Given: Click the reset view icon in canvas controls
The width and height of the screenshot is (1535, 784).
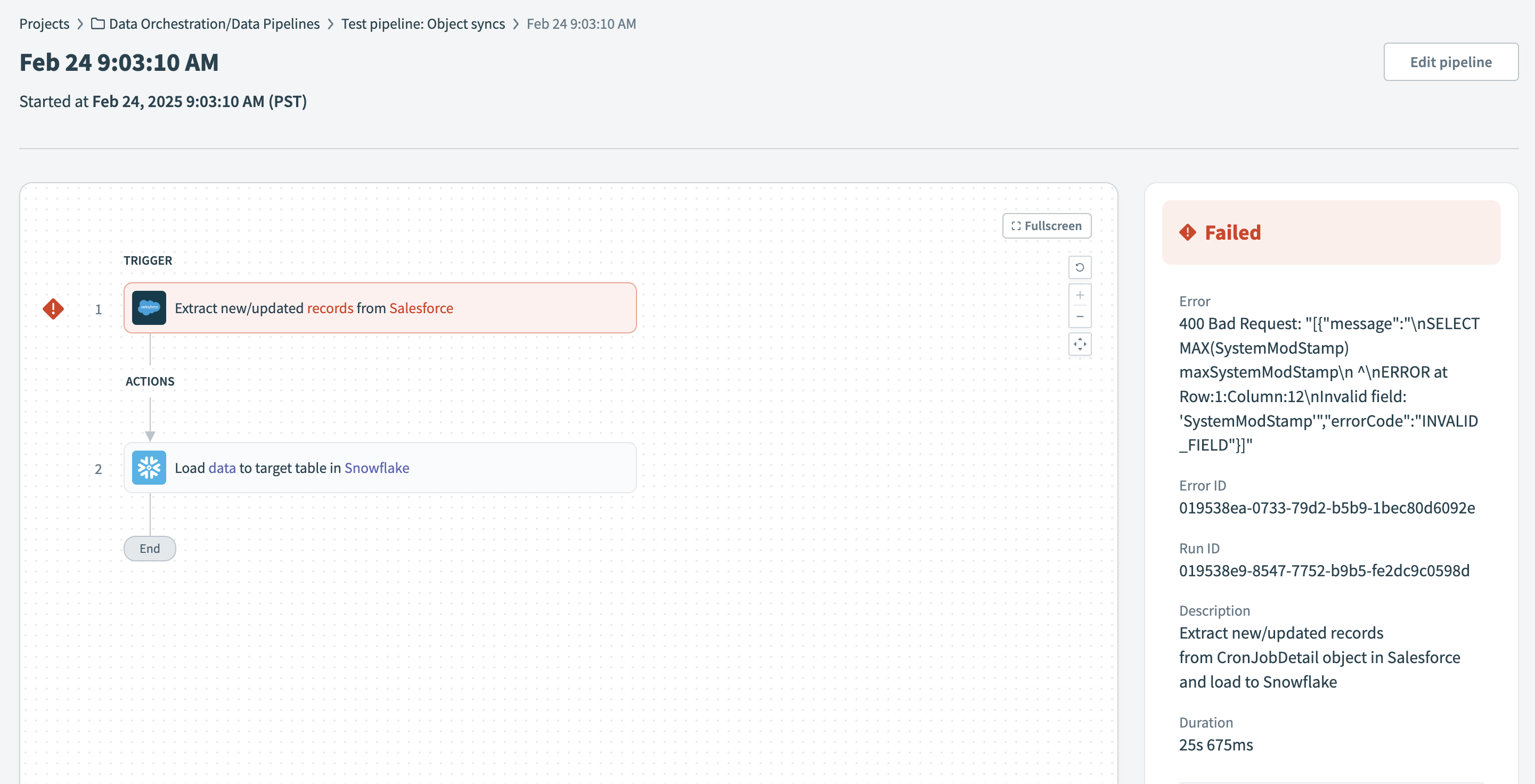Looking at the screenshot, I should pyautogui.click(x=1079, y=267).
